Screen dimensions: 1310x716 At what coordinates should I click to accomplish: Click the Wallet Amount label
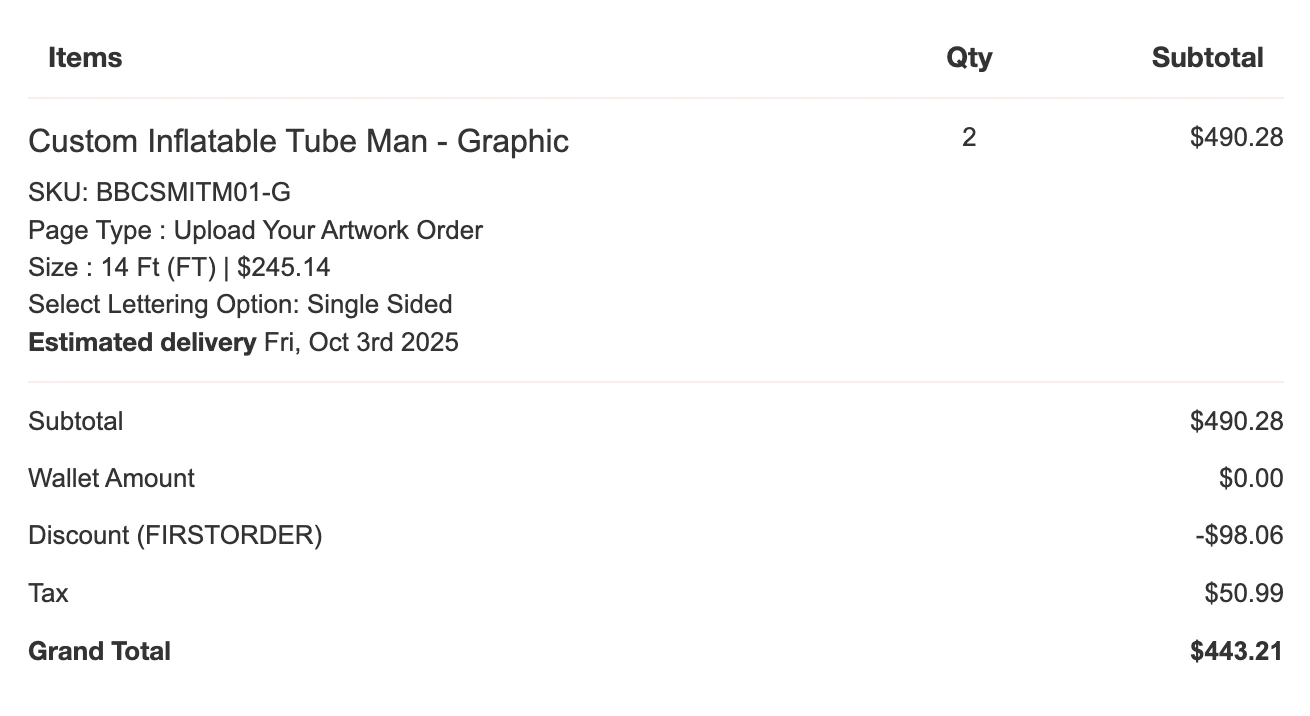[111, 478]
